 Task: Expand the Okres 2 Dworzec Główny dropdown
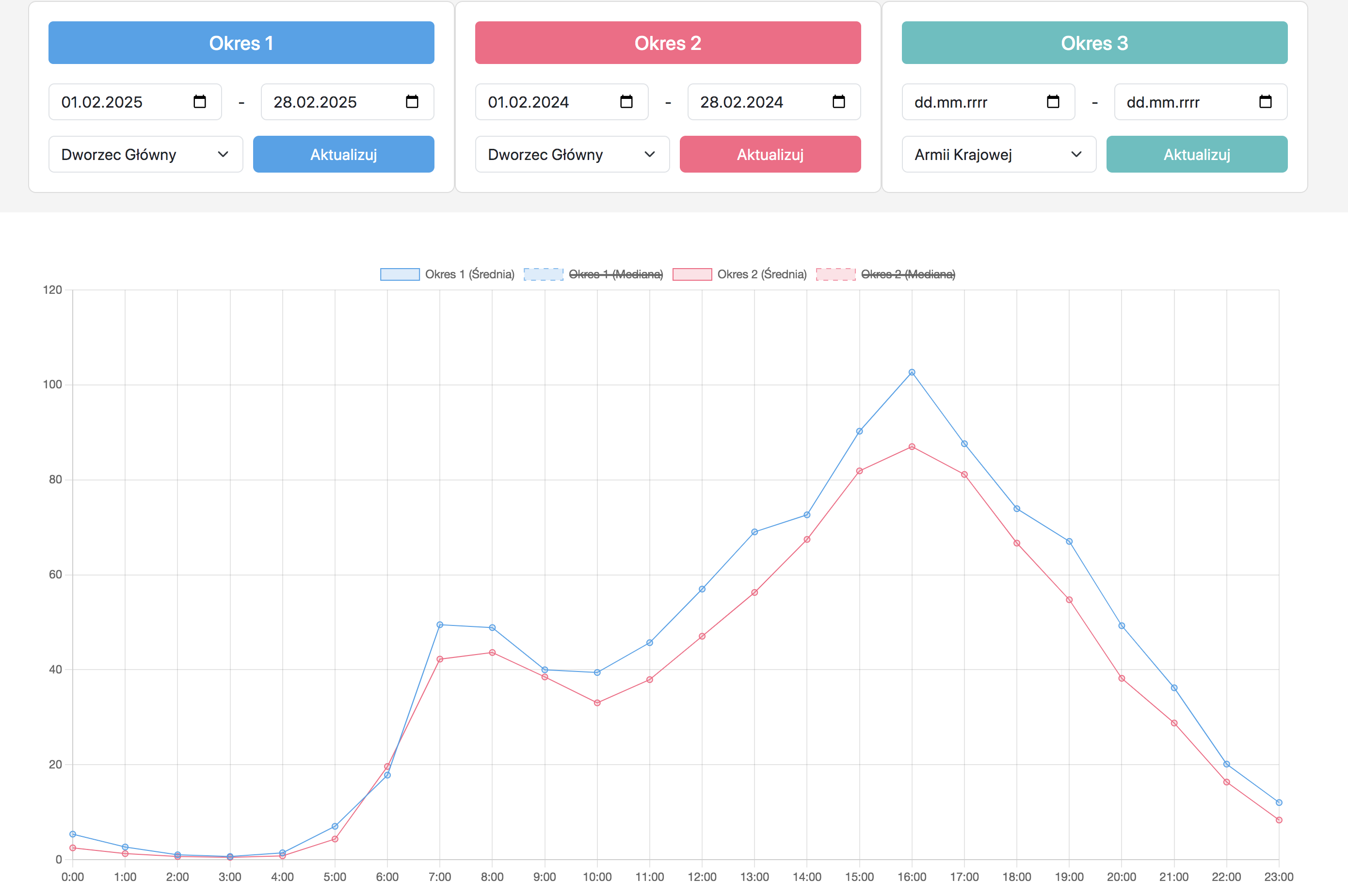click(x=572, y=154)
